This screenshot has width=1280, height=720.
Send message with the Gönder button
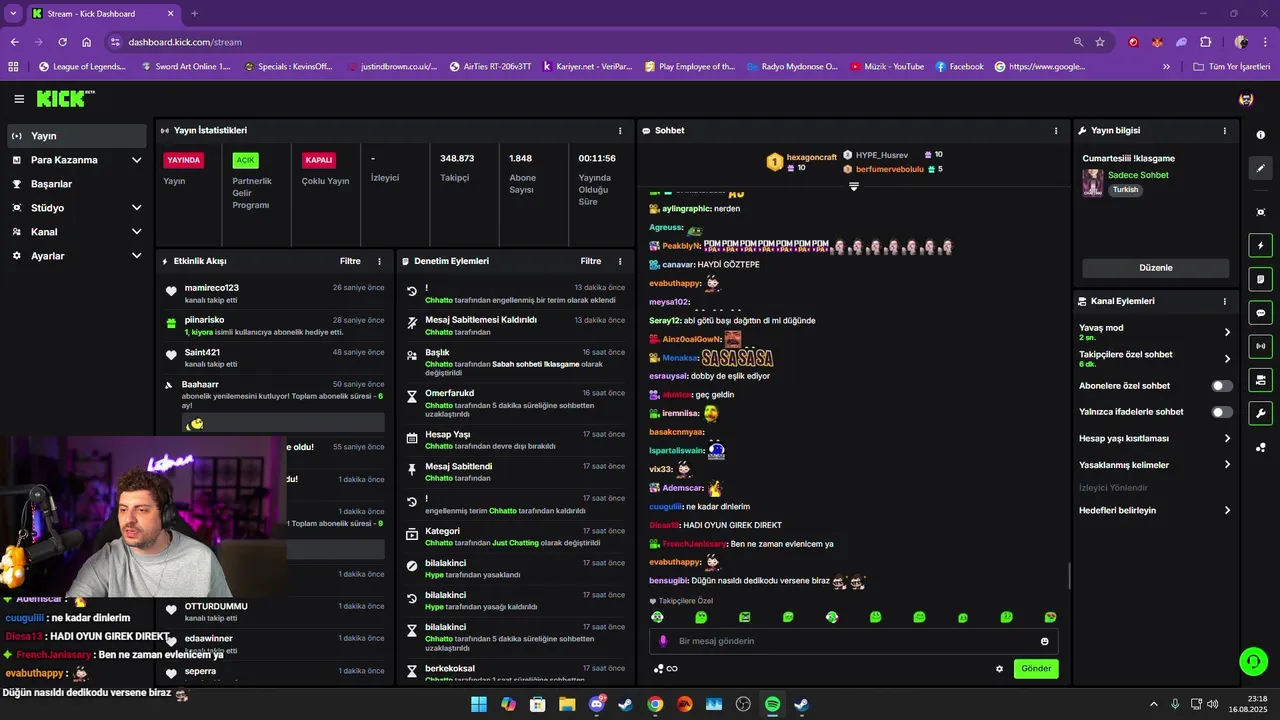(1036, 669)
